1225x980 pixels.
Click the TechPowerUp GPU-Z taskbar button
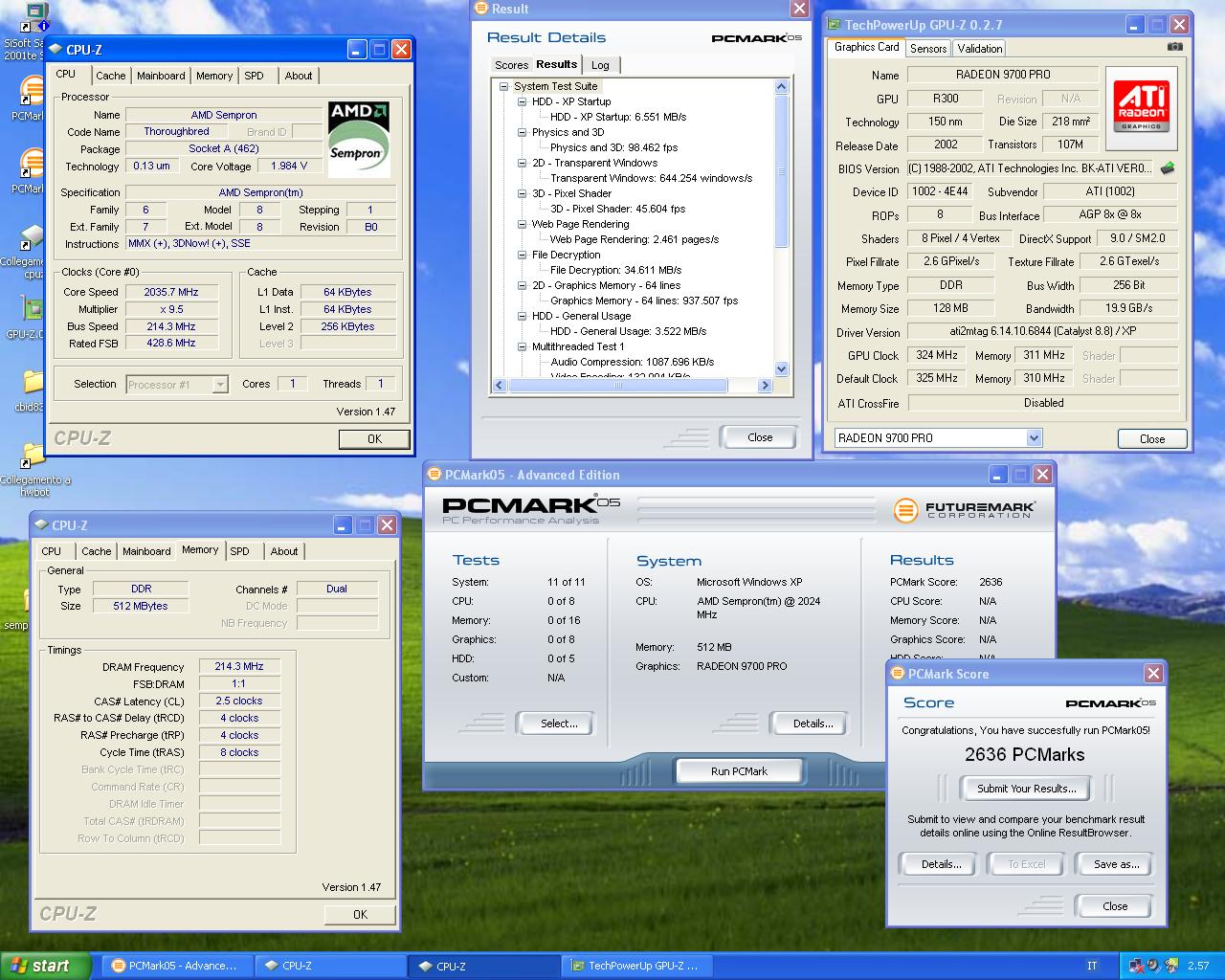636,966
